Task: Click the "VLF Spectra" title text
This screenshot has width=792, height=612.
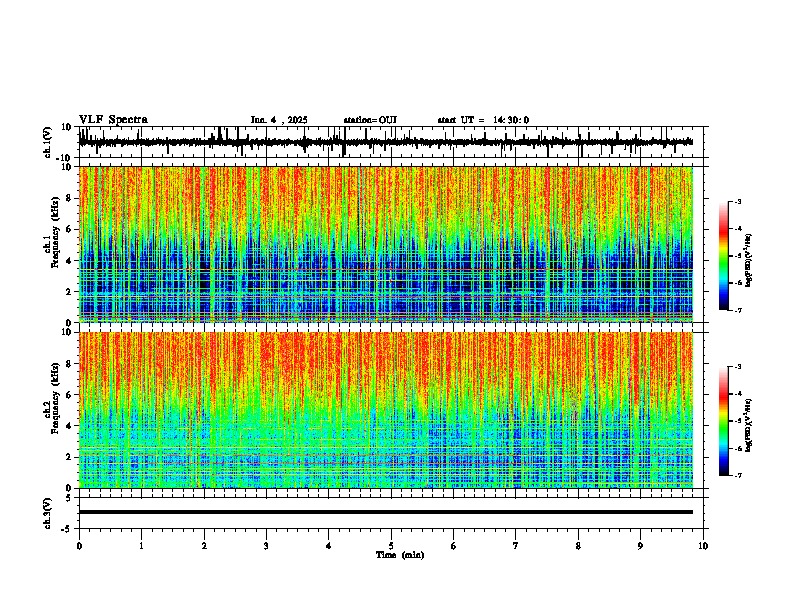Action: 113,120
